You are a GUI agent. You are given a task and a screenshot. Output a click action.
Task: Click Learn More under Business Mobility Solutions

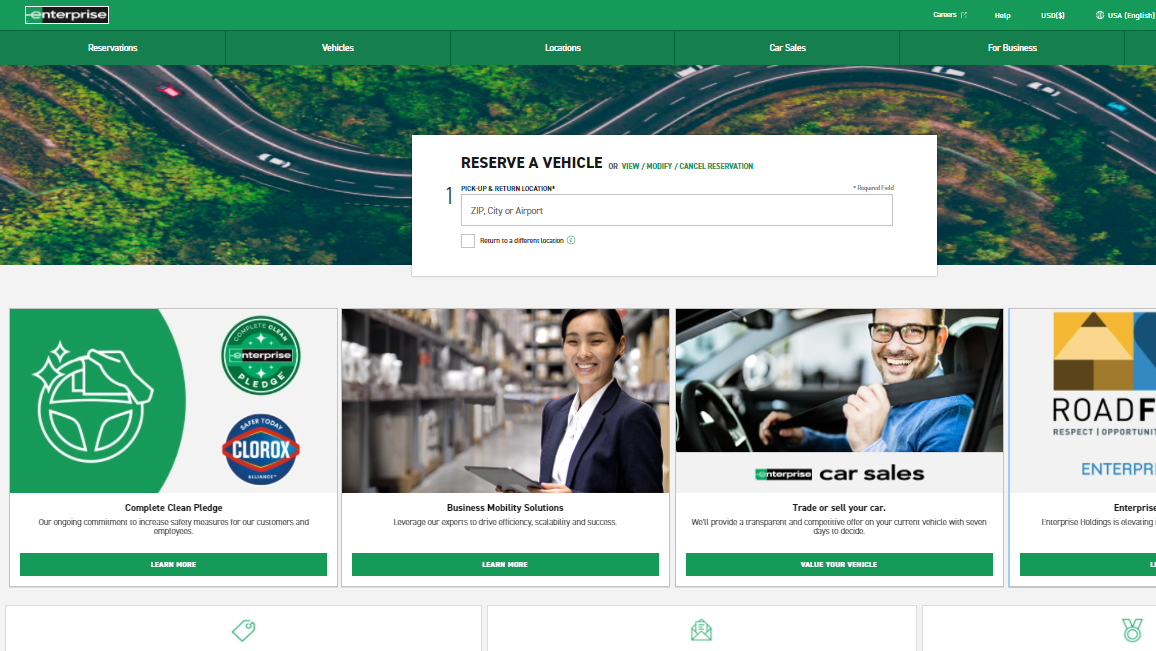pos(505,564)
